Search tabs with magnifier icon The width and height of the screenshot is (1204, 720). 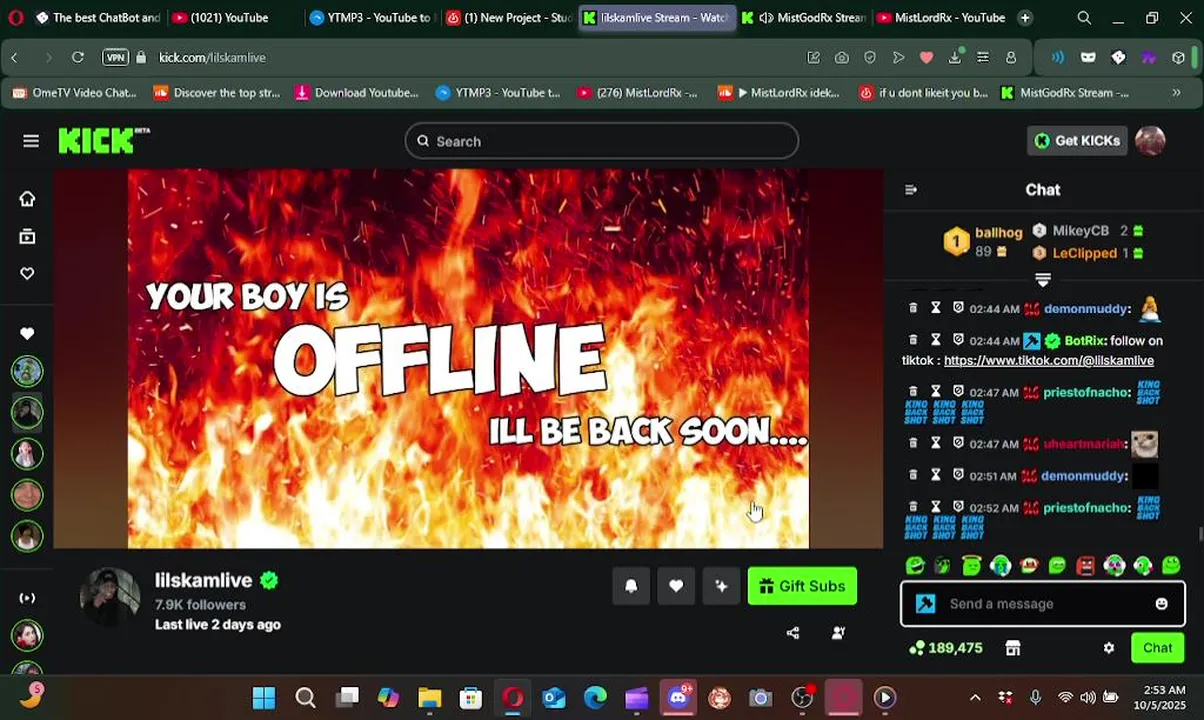(1084, 17)
